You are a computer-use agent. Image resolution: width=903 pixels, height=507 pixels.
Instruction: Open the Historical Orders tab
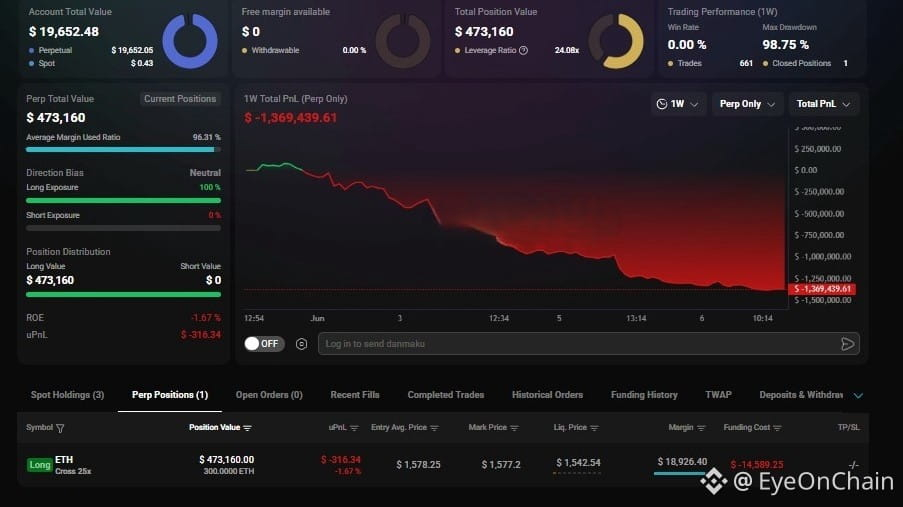point(547,395)
